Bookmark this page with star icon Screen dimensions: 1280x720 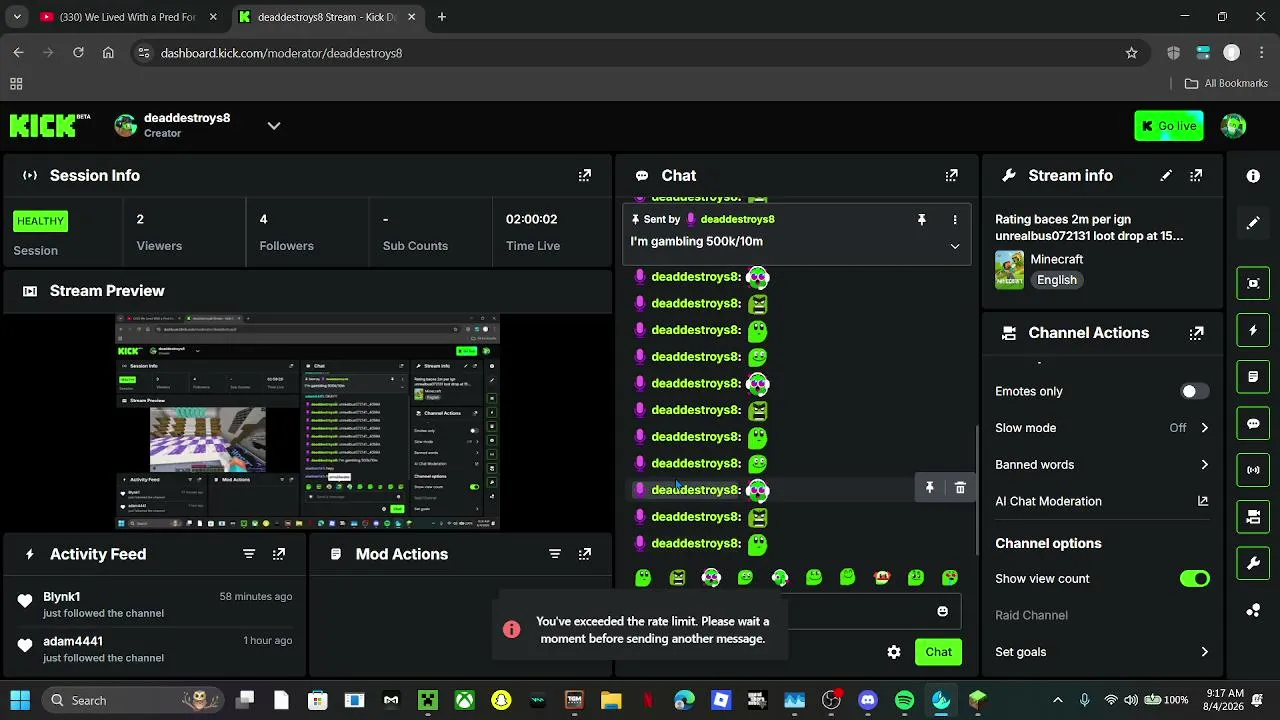coord(1131,53)
